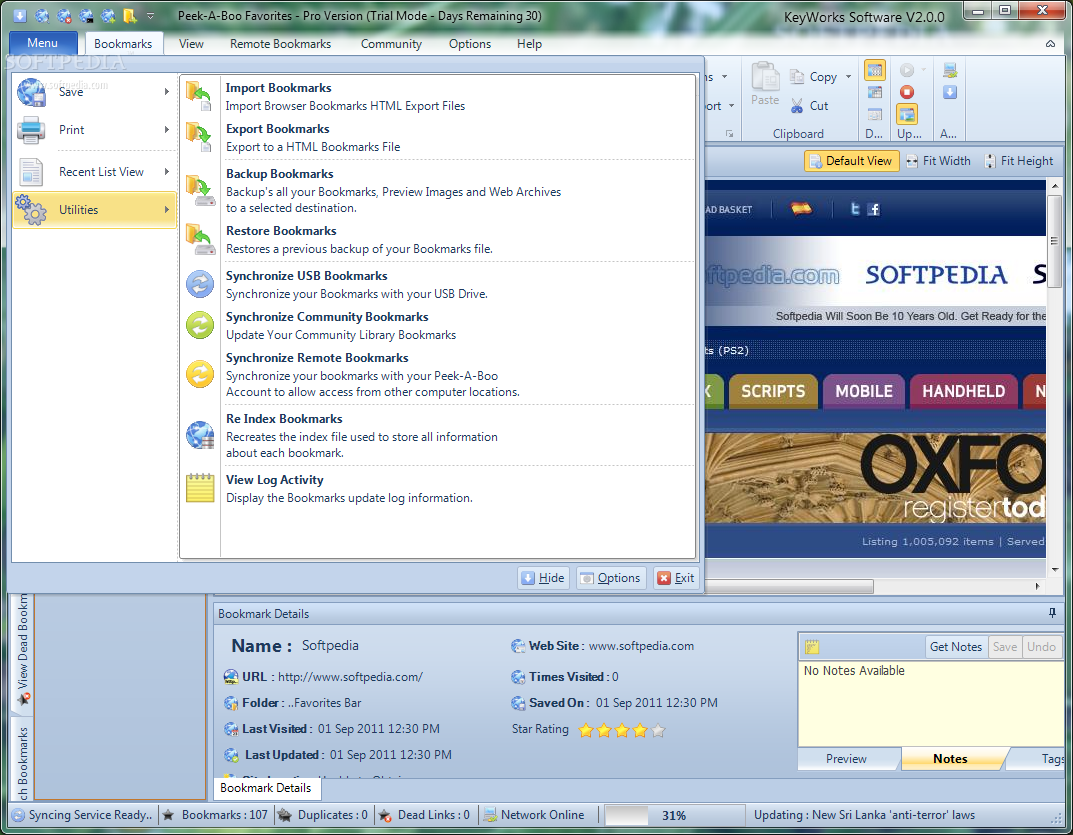
Task: Open the Remote Bookmarks ribbon tab
Action: pos(281,44)
